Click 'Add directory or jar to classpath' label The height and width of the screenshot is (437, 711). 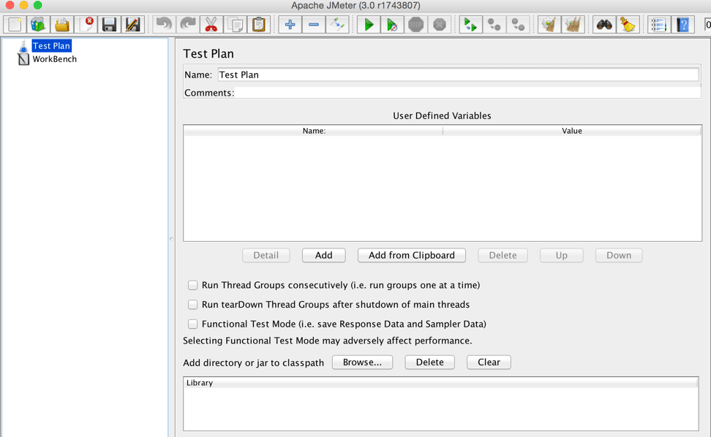click(253, 363)
